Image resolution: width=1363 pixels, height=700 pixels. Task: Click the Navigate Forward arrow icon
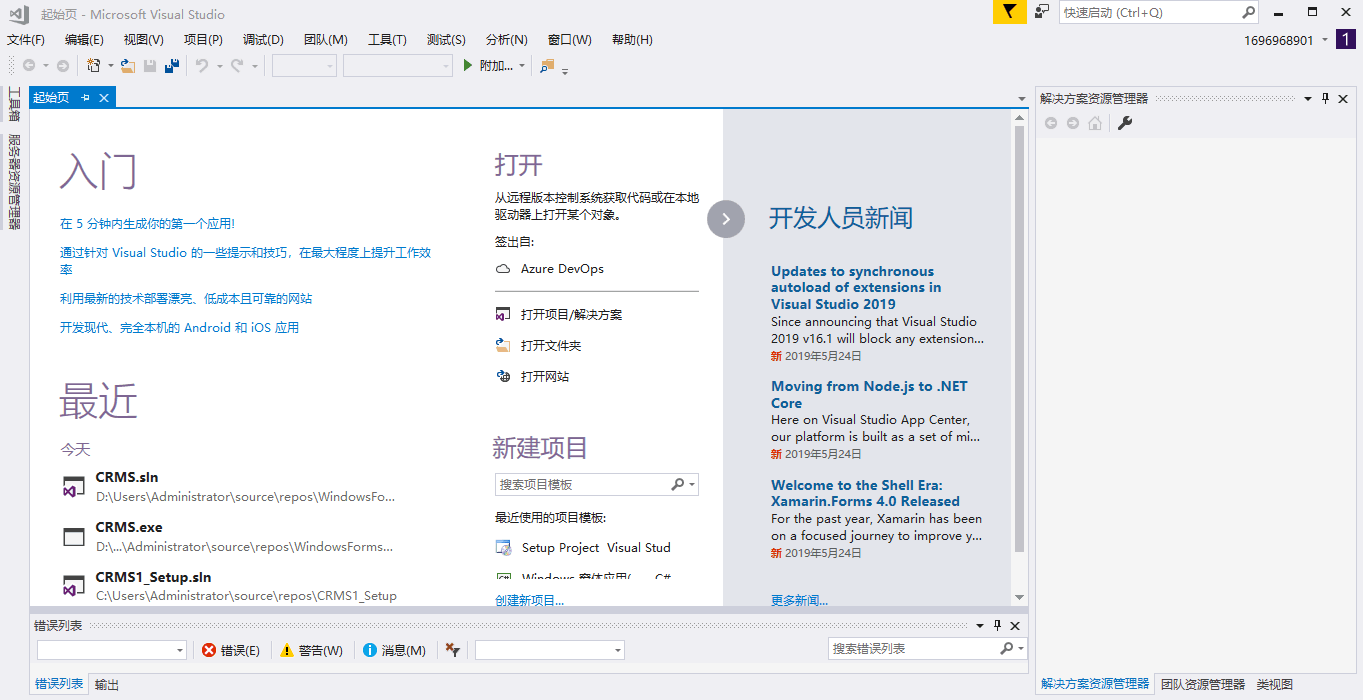click(62, 66)
